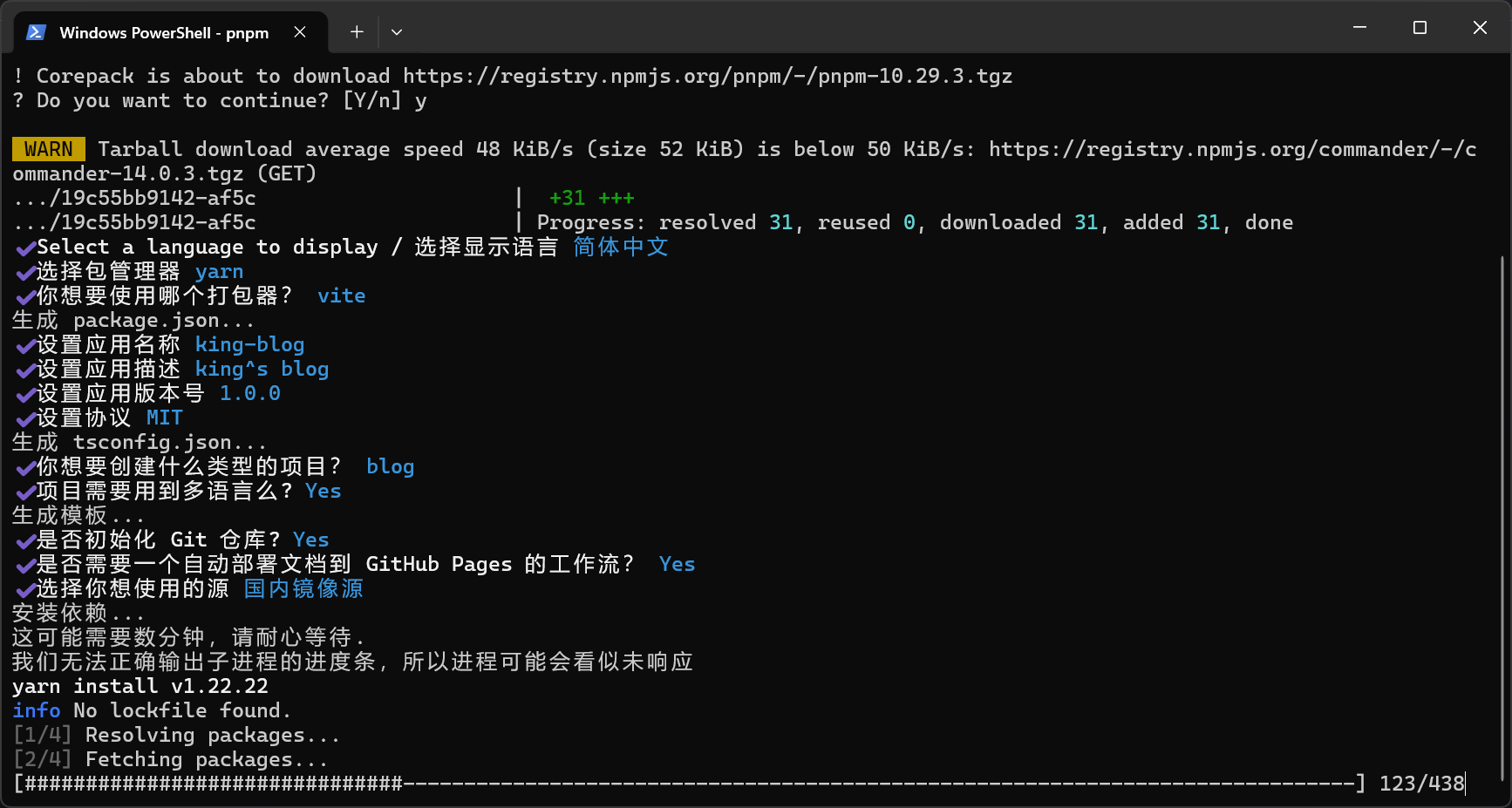
Task: Click the yarn fetching progress bar
Action: (689, 784)
